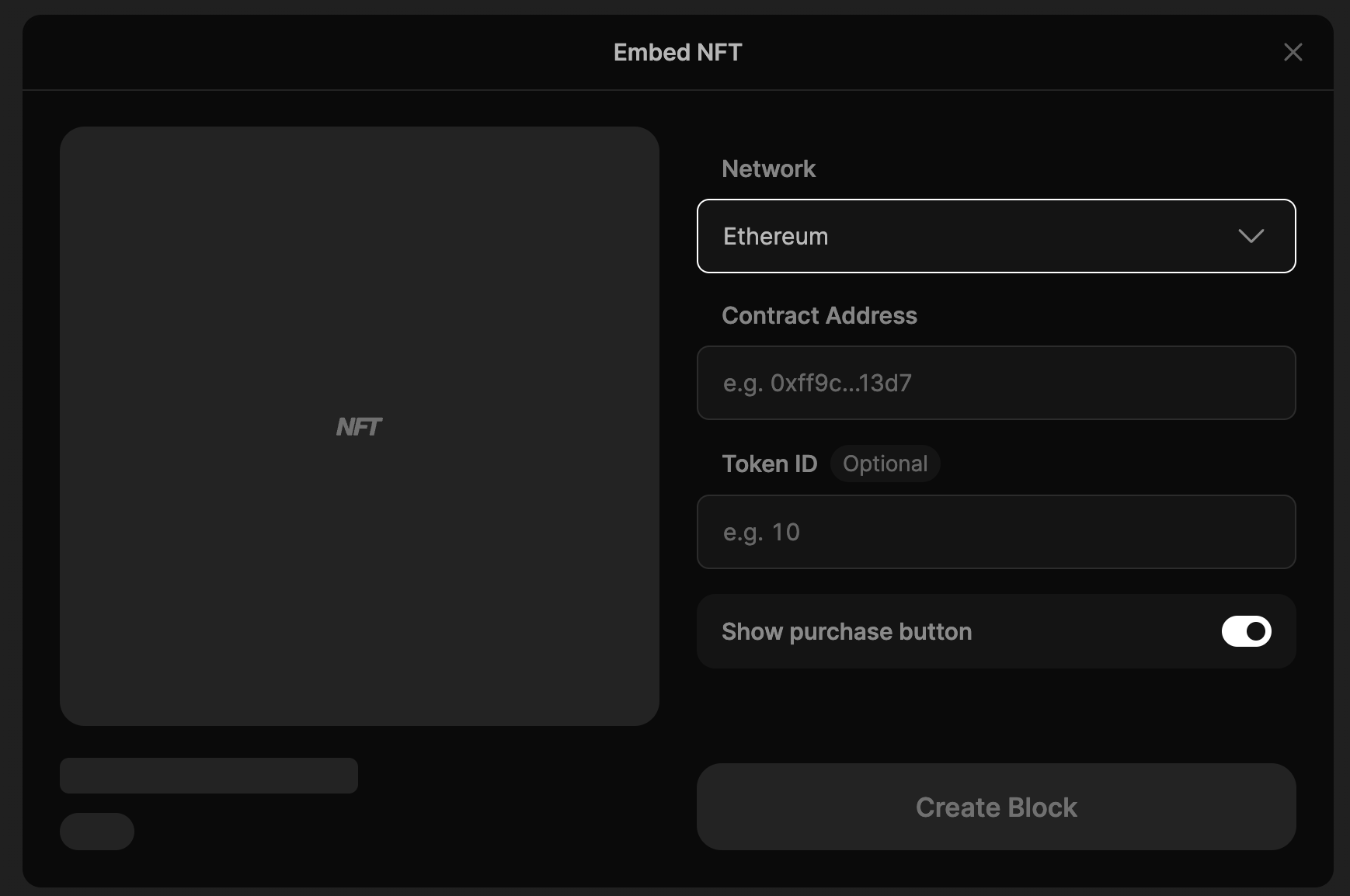Click the 'Contract Address' label
This screenshot has width=1350, height=896.
tap(819, 315)
